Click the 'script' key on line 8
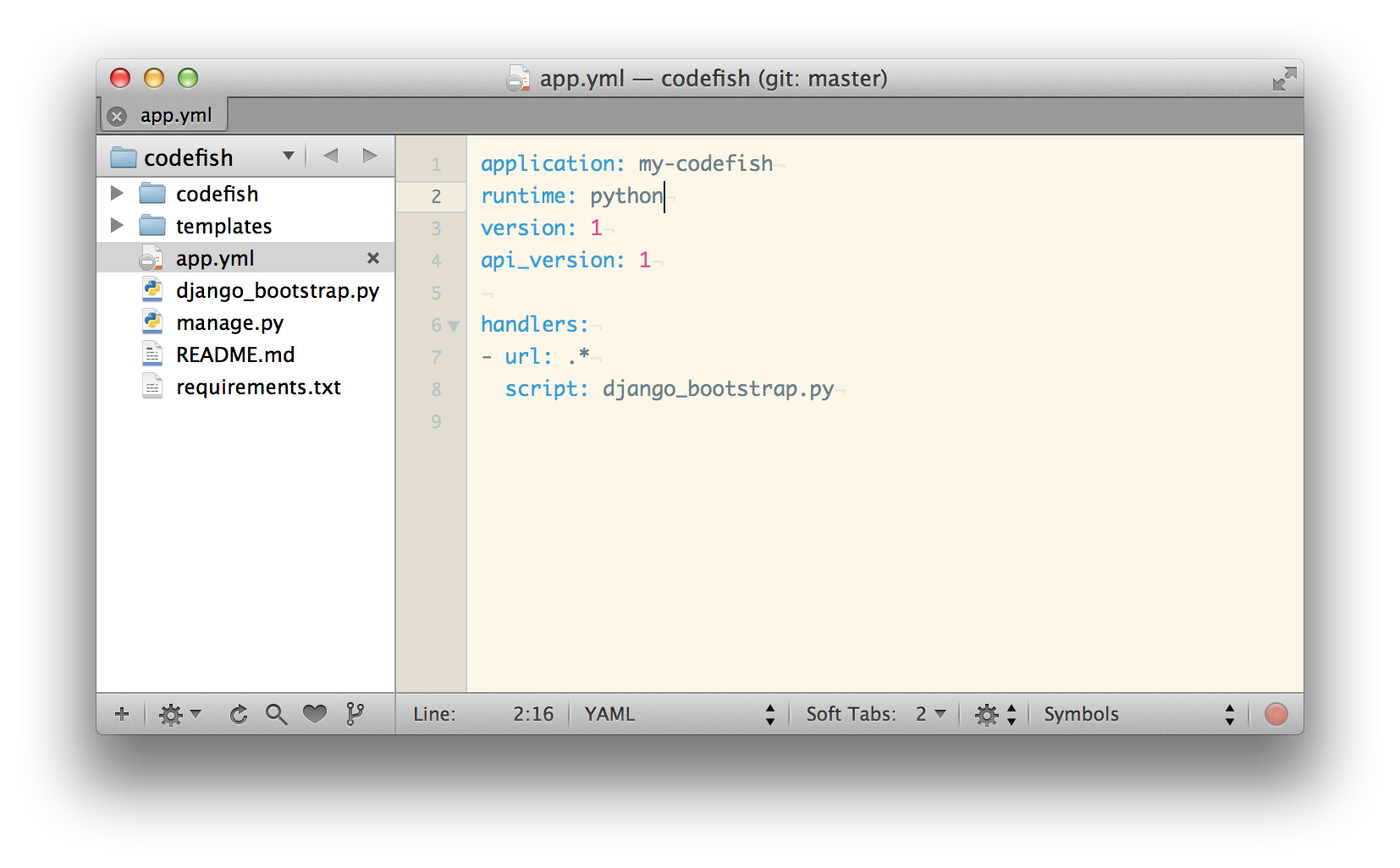The image size is (1400, 868). (541, 388)
